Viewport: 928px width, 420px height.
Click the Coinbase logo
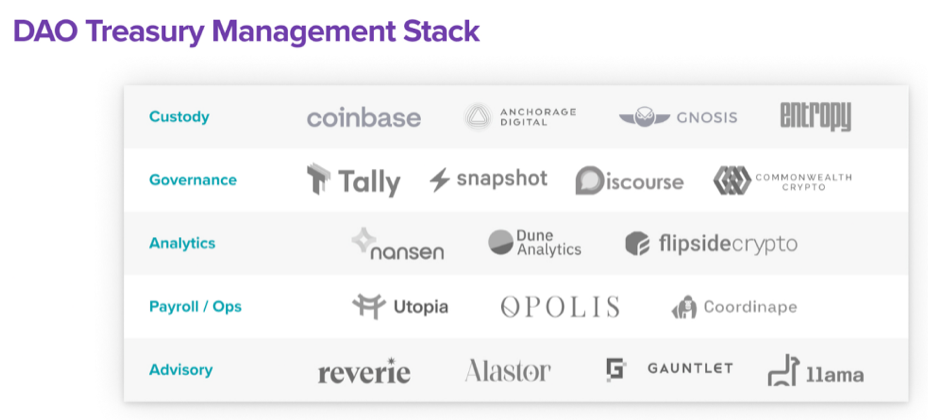click(x=363, y=117)
